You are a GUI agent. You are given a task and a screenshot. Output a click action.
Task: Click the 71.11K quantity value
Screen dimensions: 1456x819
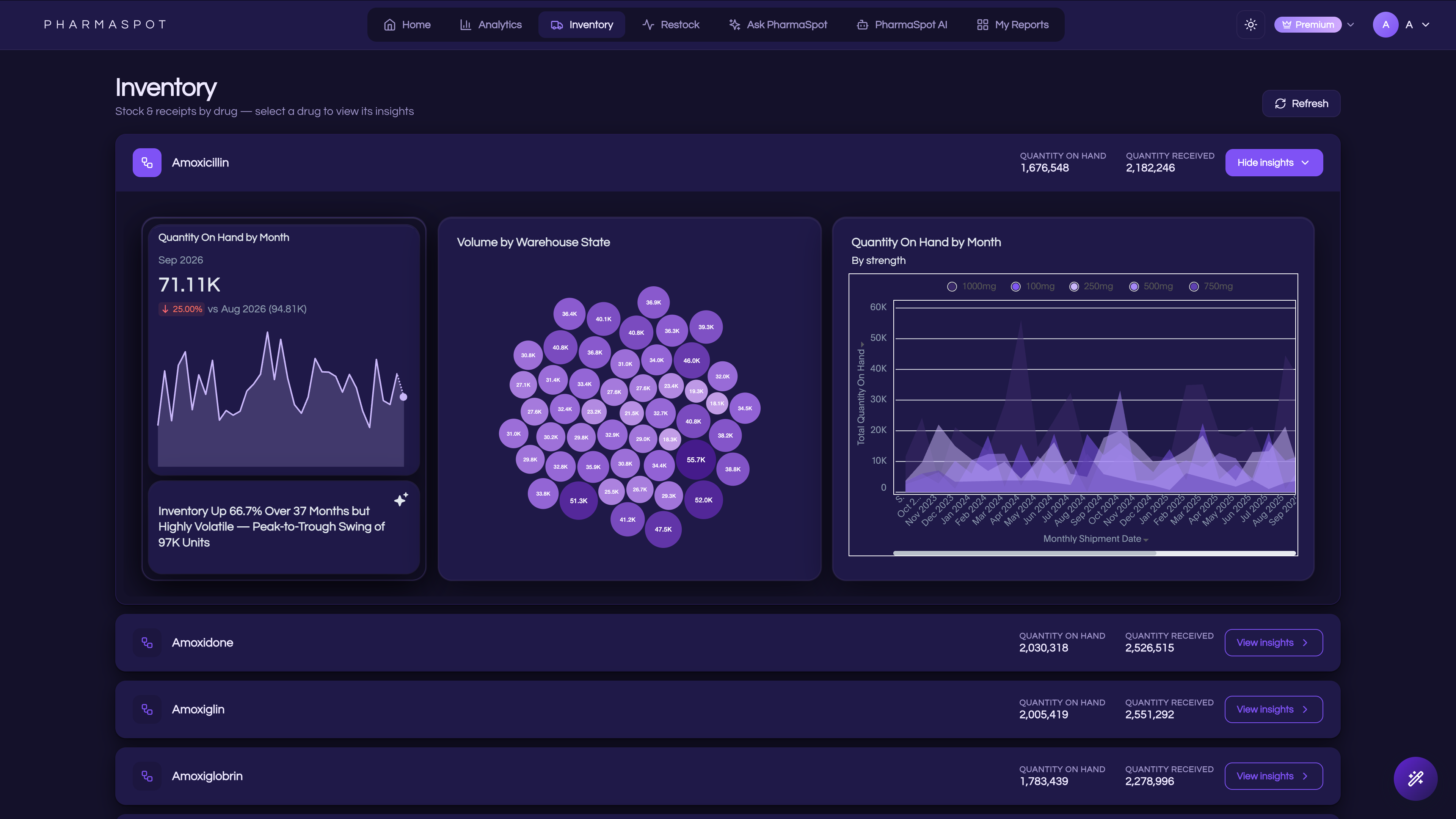[x=189, y=284]
